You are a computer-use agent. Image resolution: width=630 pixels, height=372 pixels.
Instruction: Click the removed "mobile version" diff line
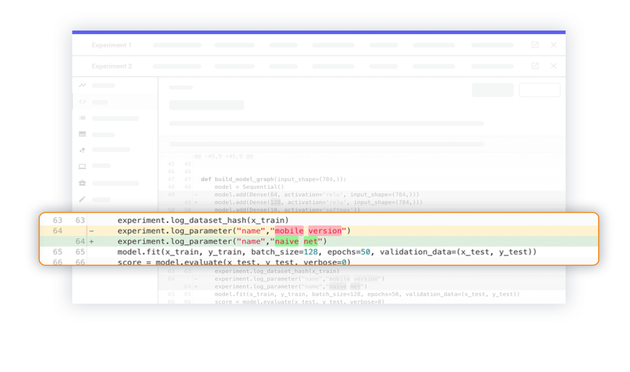319,231
